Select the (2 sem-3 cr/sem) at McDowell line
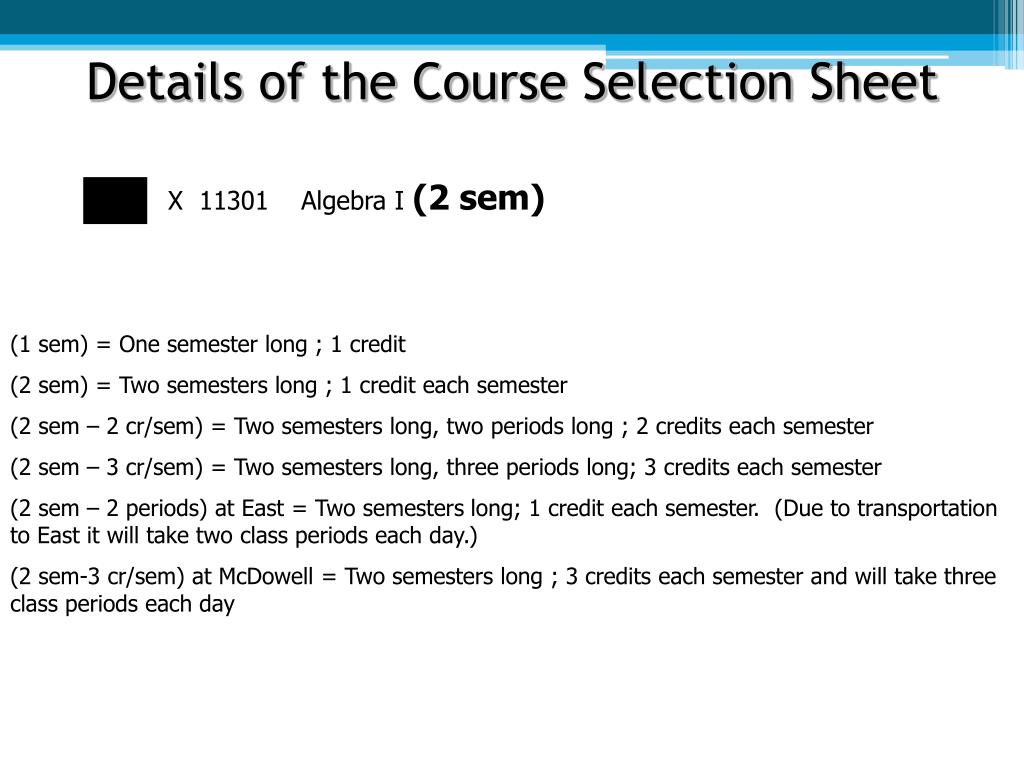The image size is (1024, 768). pyautogui.click(x=503, y=590)
